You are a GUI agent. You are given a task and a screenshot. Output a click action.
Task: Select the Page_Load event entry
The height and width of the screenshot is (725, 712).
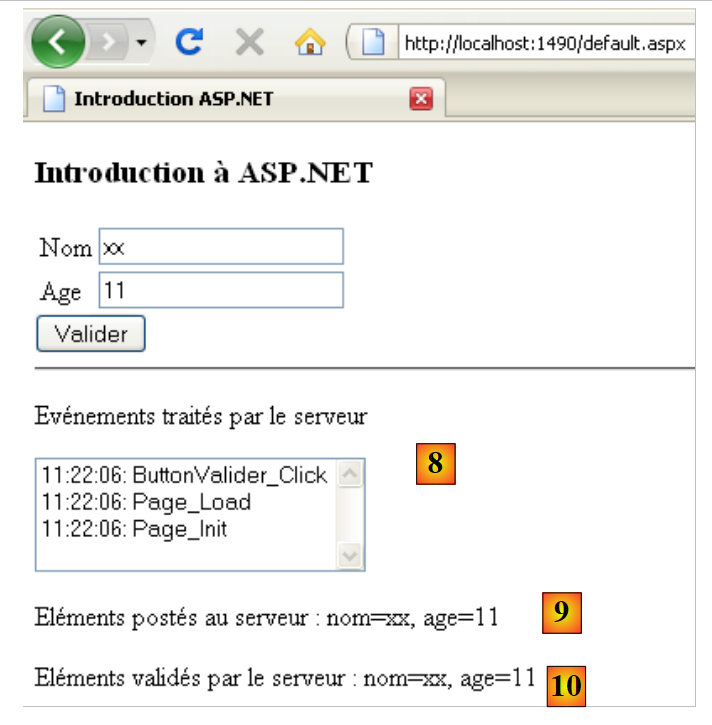(x=146, y=502)
